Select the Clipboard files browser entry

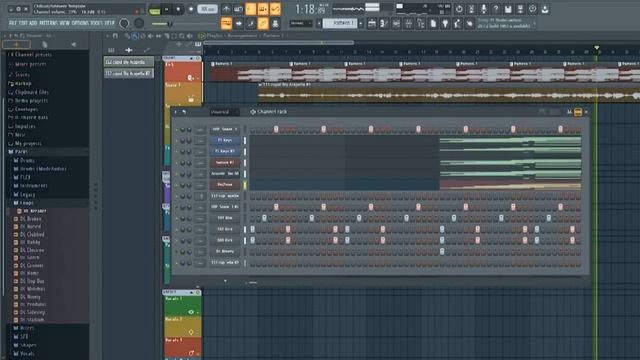[x=31, y=92]
